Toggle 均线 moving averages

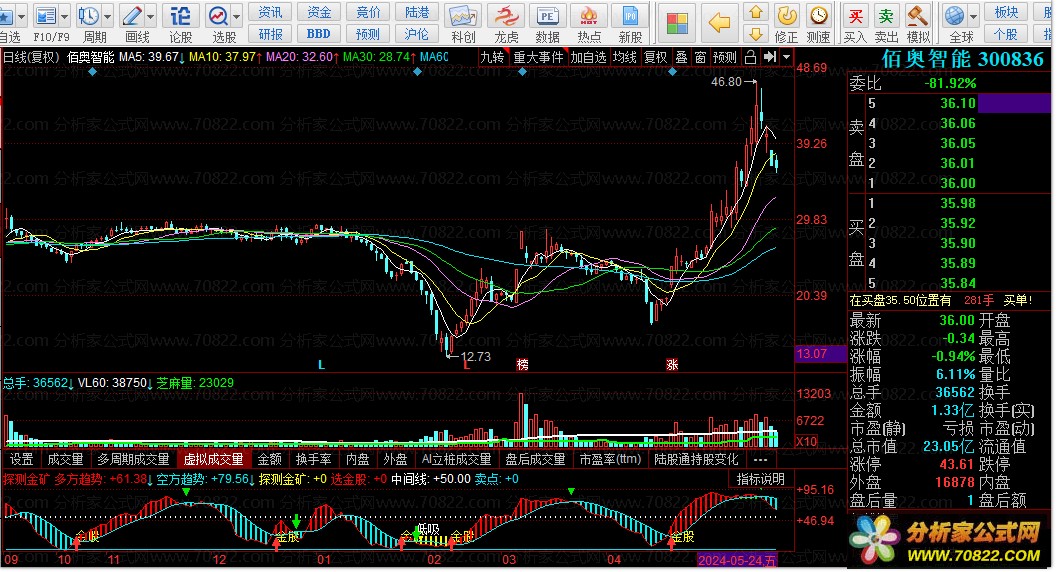624,57
